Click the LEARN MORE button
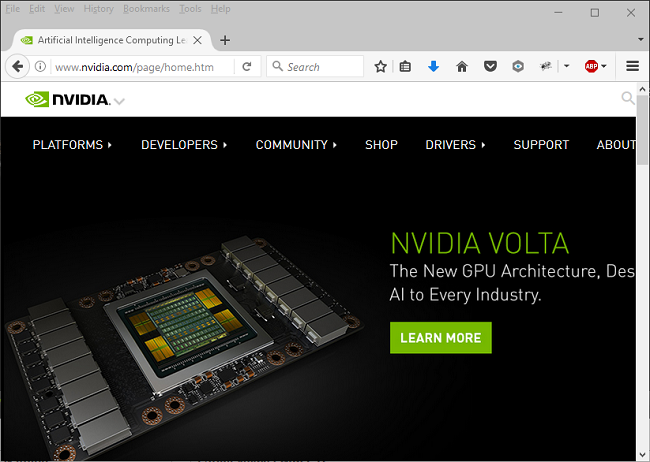Screen dimensions: 650x462 pyautogui.click(x=440, y=338)
